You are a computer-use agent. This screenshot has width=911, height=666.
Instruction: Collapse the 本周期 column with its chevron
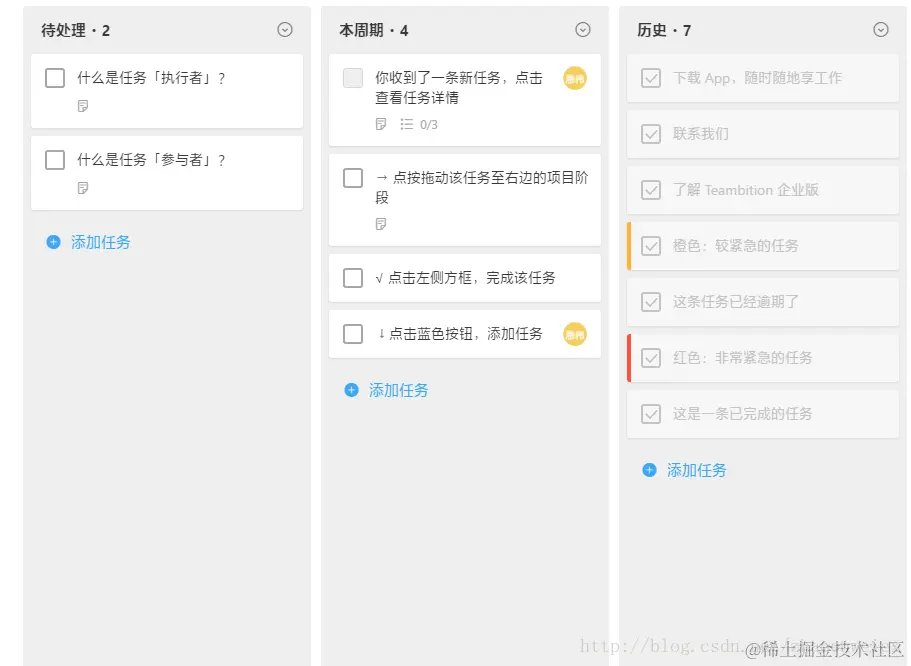(x=582, y=29)
